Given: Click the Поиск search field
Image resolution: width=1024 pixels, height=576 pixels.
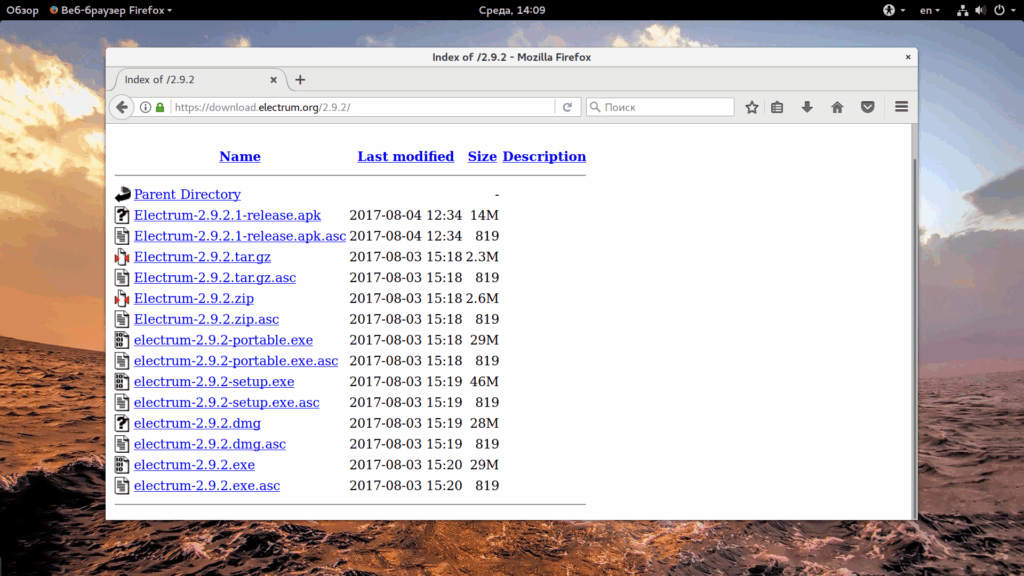Looking at the screenshot, I should [660, 107].
